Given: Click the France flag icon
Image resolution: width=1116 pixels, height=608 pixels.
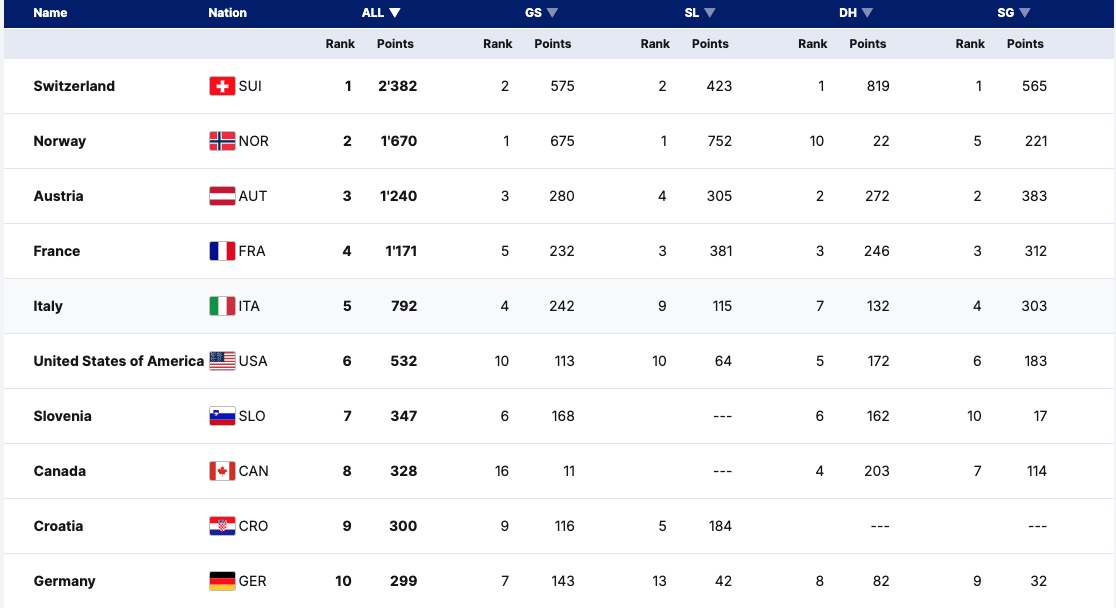Looking at the screenshot, I should (x=222, y=251).
